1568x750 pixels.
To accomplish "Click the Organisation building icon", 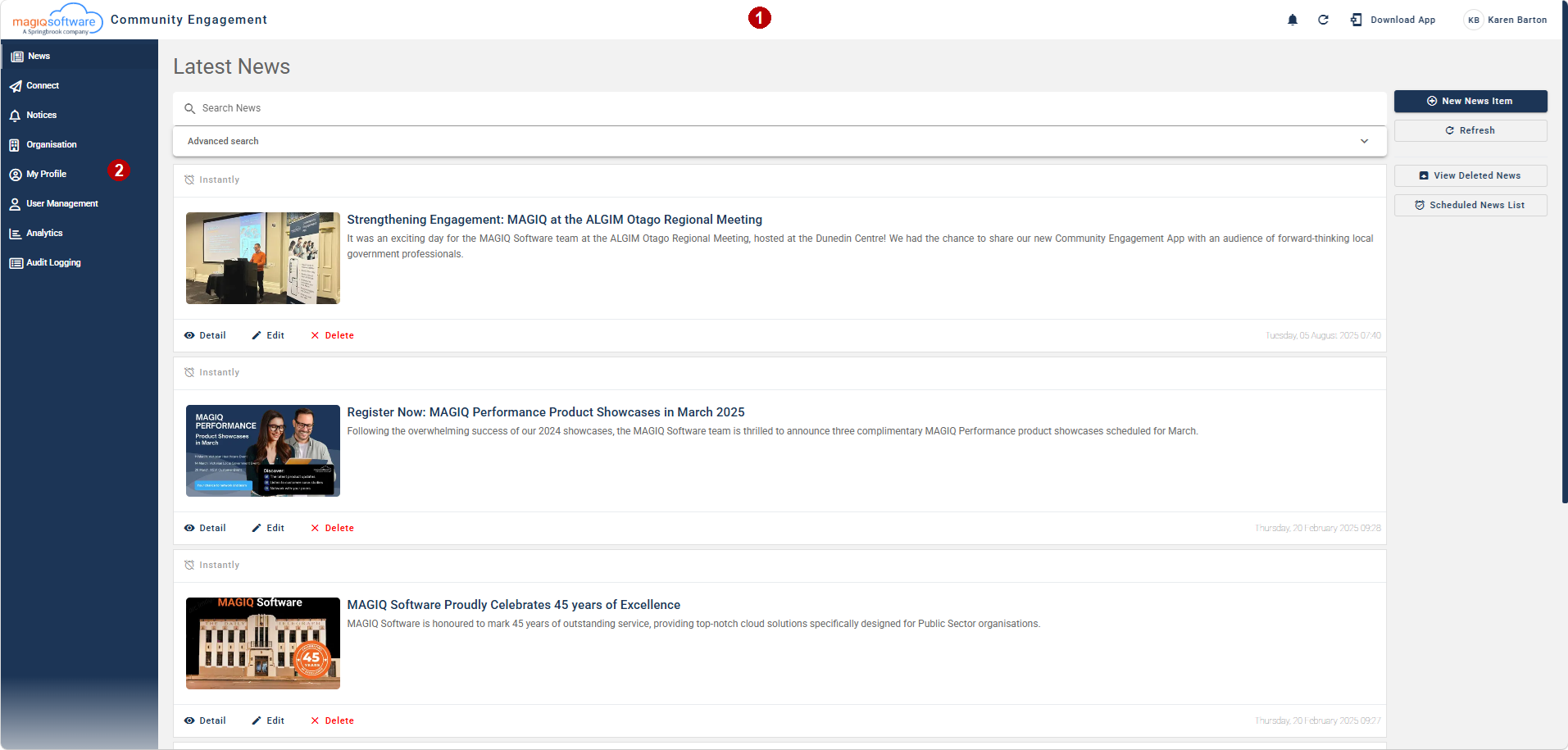I will click(15, 145).
